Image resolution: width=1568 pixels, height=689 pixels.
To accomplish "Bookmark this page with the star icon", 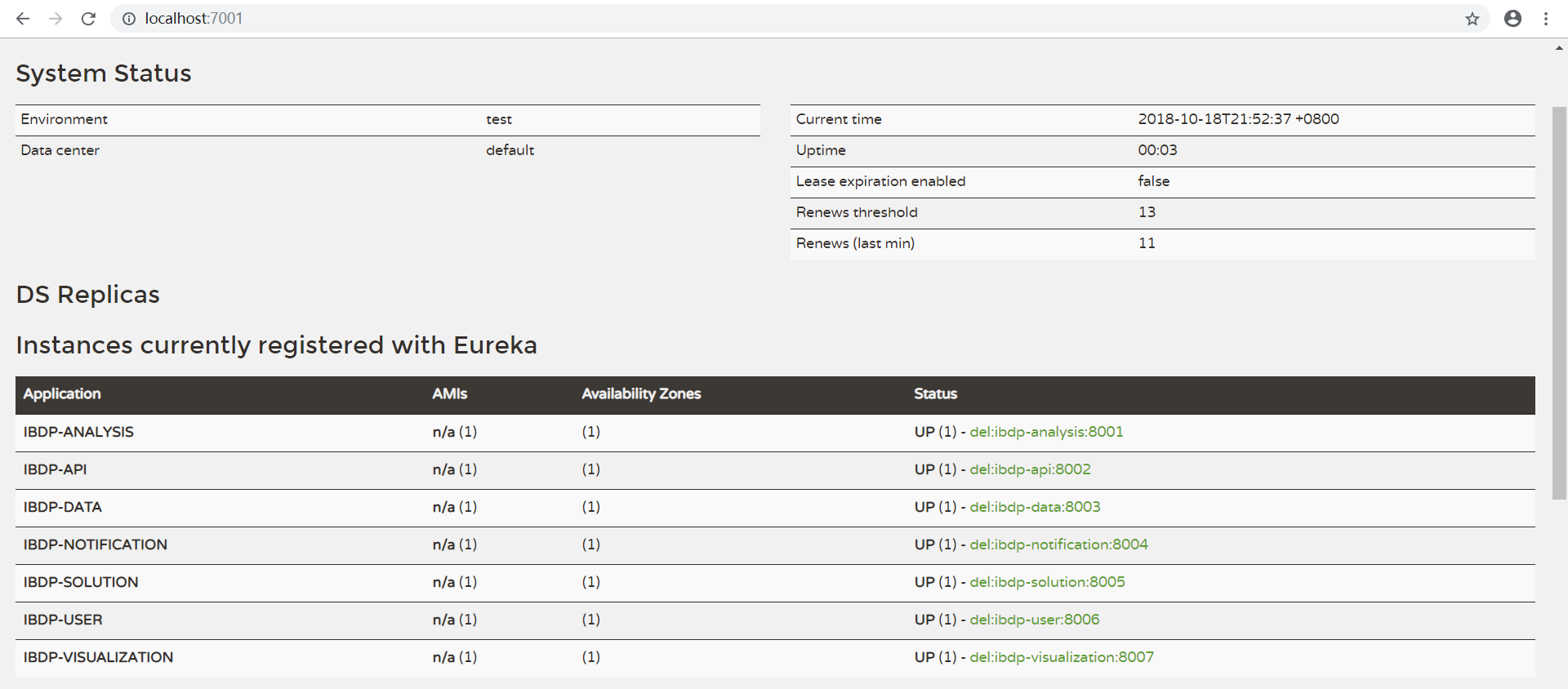I will click(x=1472, y=18).
